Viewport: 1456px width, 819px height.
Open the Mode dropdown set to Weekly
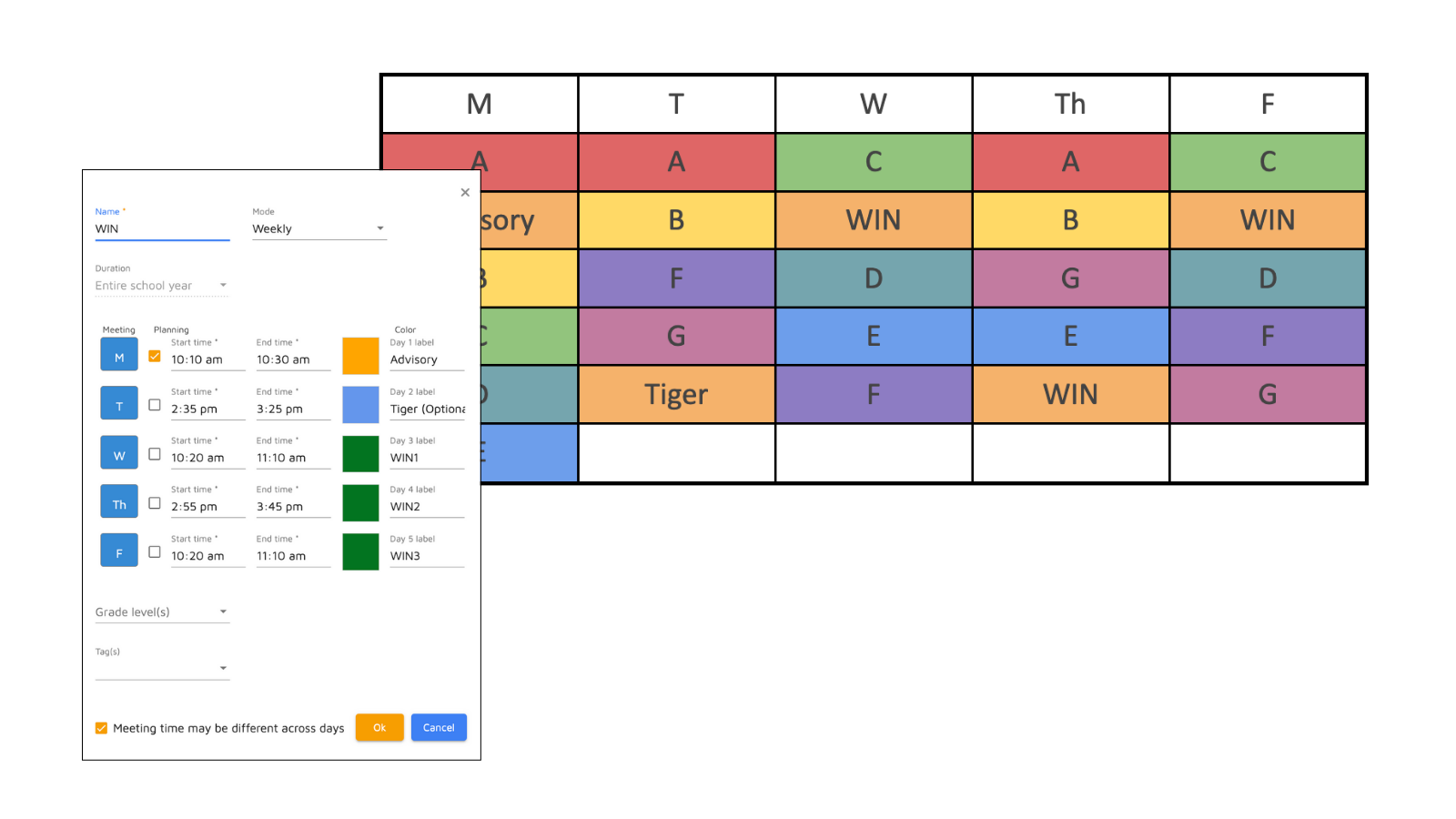(318, 228)
